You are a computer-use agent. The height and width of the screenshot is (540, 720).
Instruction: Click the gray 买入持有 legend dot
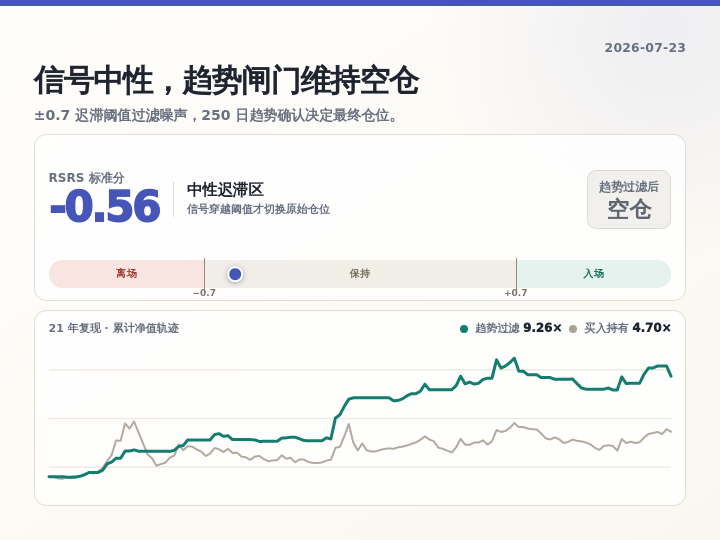click(x=573, y=329)
